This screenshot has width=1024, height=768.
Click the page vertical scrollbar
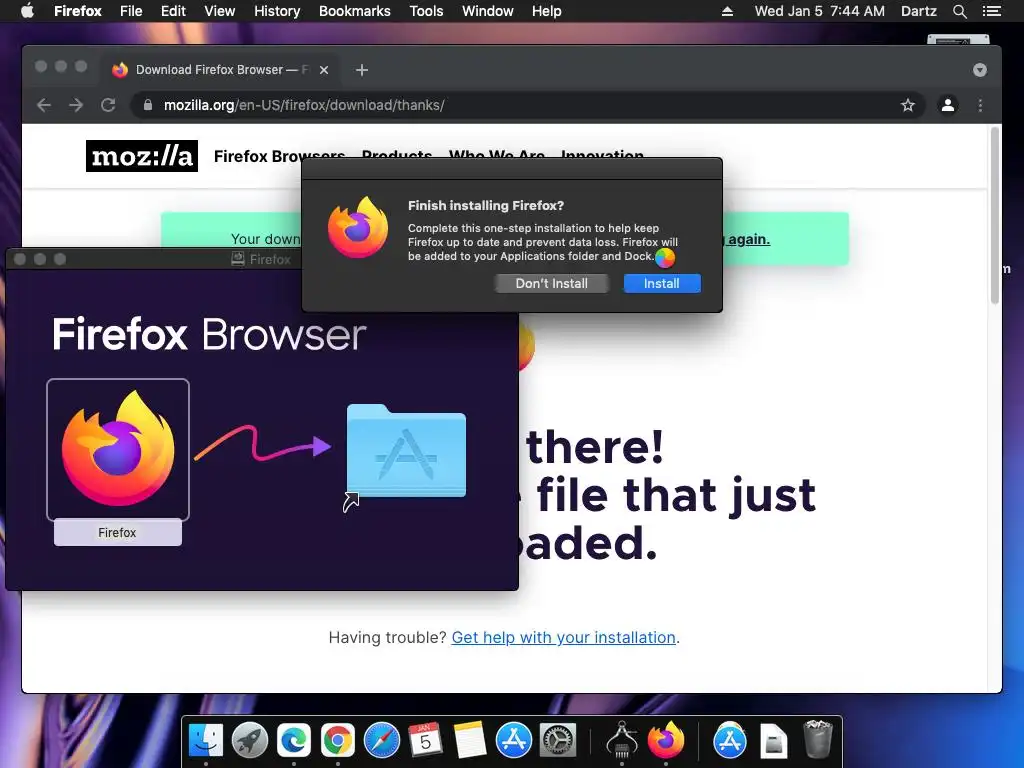coord(995,216)
